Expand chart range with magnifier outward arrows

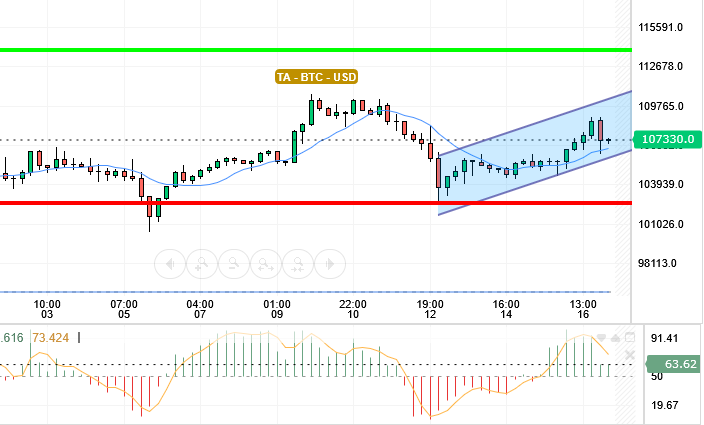point(266,264)
